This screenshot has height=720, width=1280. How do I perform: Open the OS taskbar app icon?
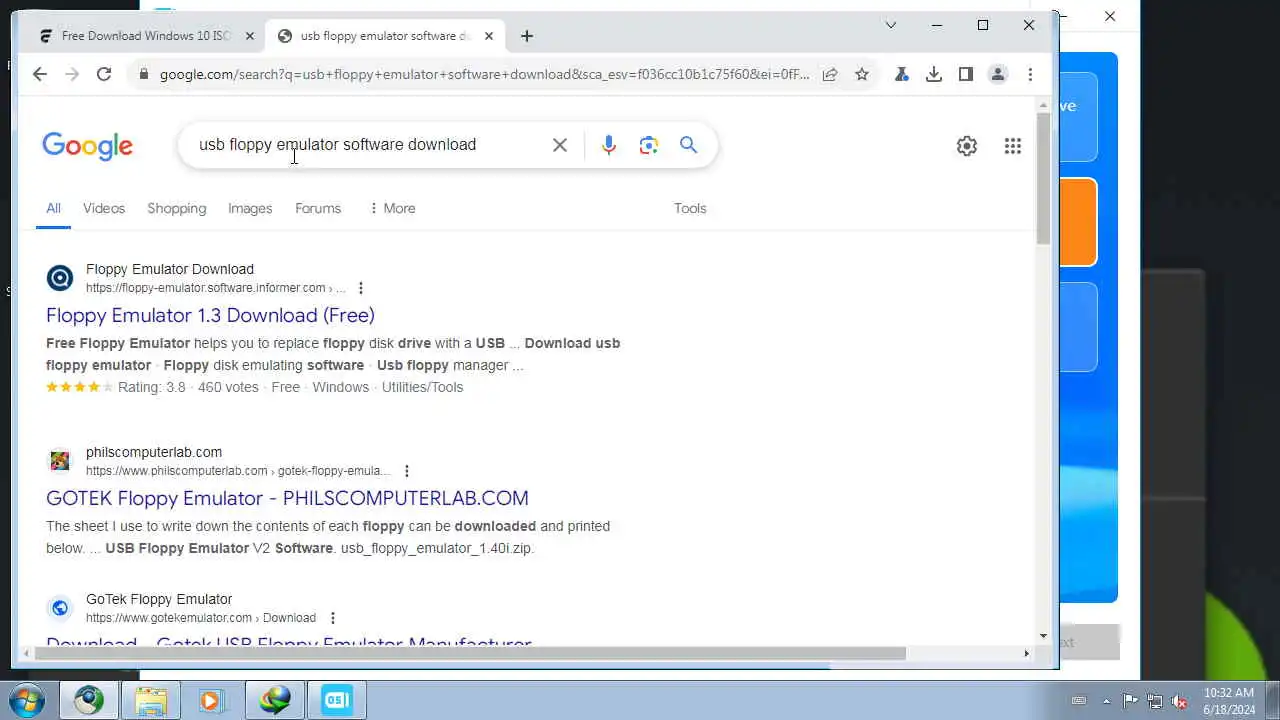337,700
